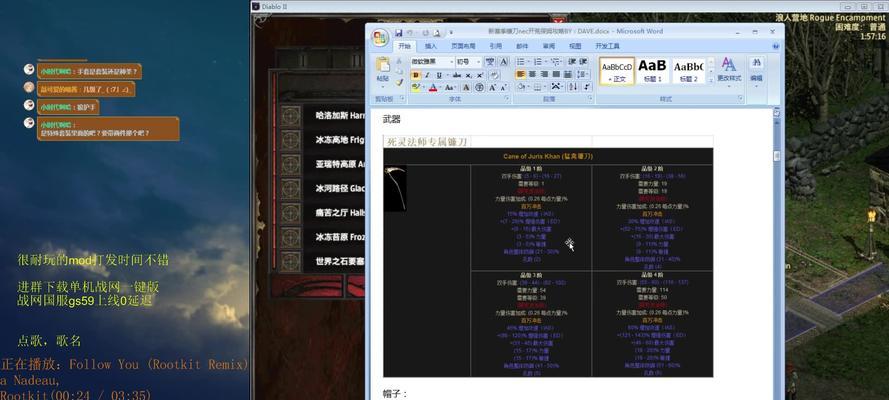Clear text formatting in Word

click(x=494, y=75)
